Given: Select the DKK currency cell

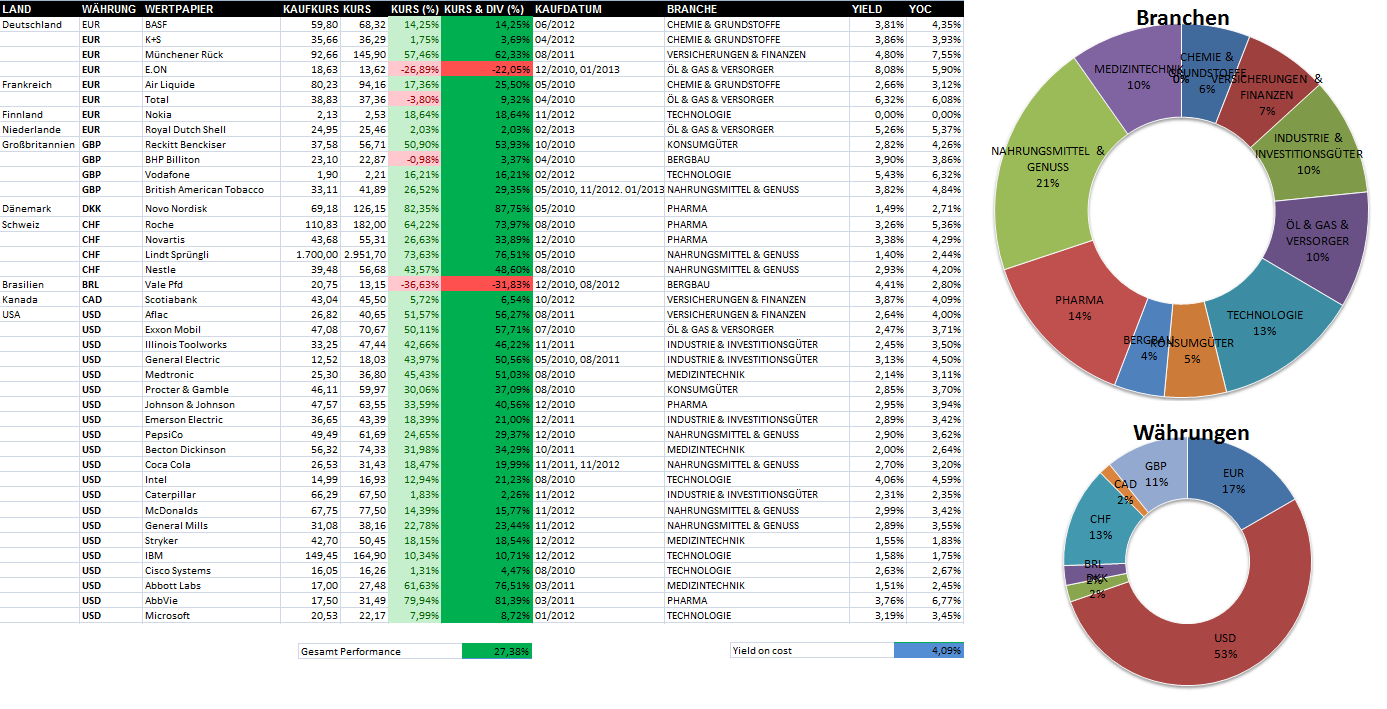Looking at the screenshot, I should [x=110, y=208].
